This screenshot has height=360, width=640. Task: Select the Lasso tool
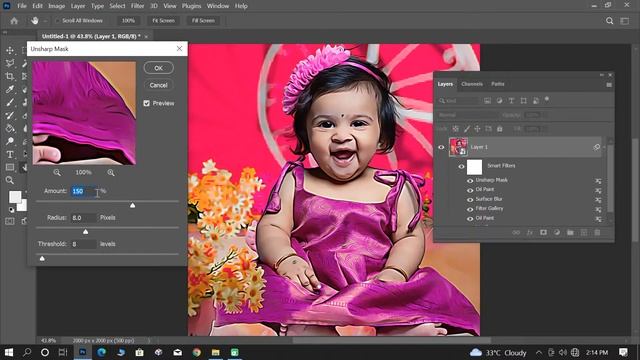[x=10, y=63]
